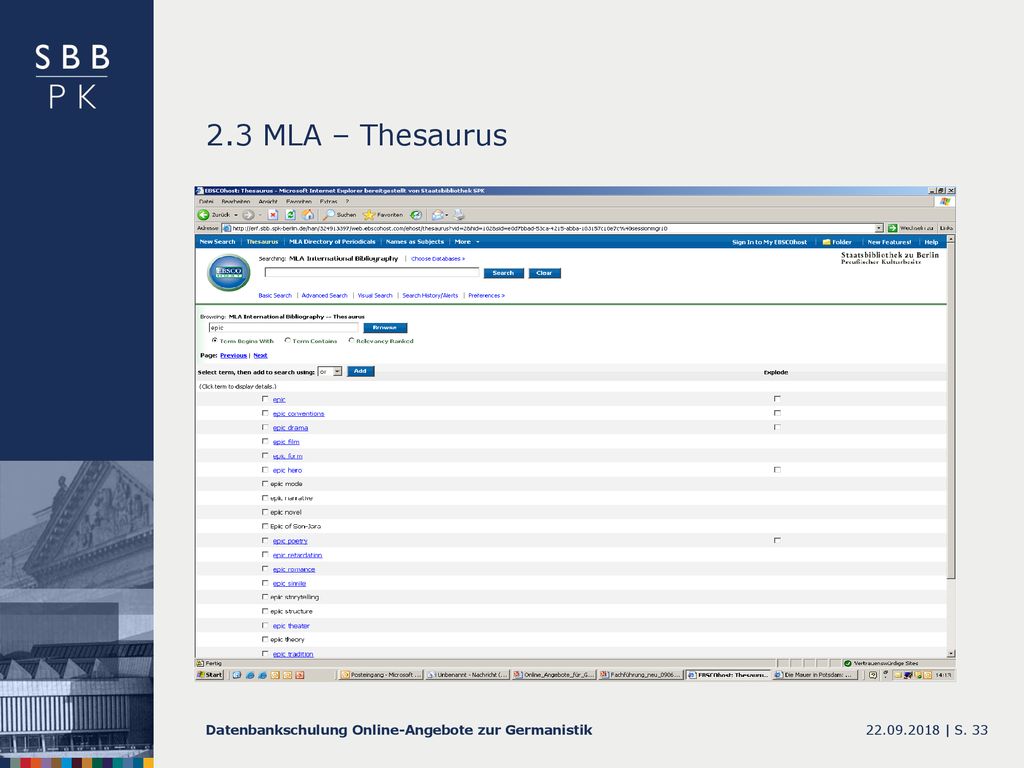
Task: Open the or operator dropdown
Action: click(x=330, y=372)
